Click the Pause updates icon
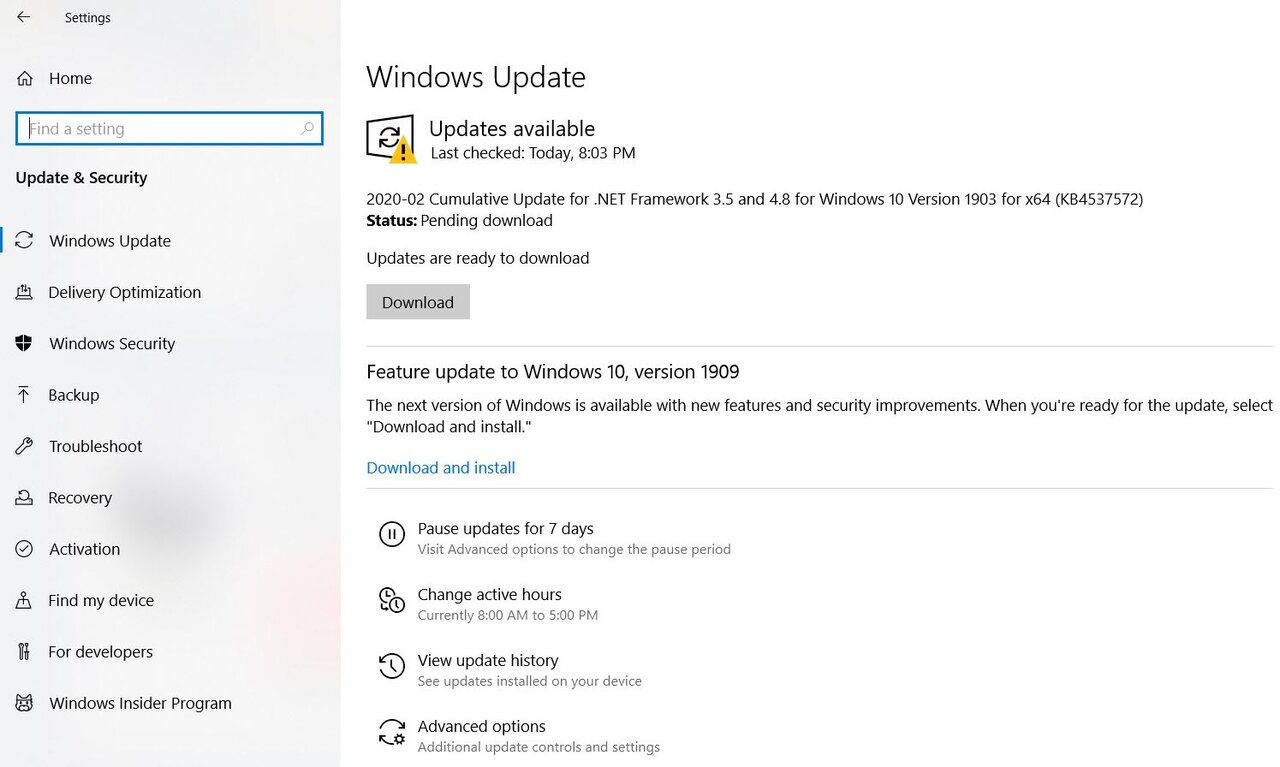 tap(391, 534)
